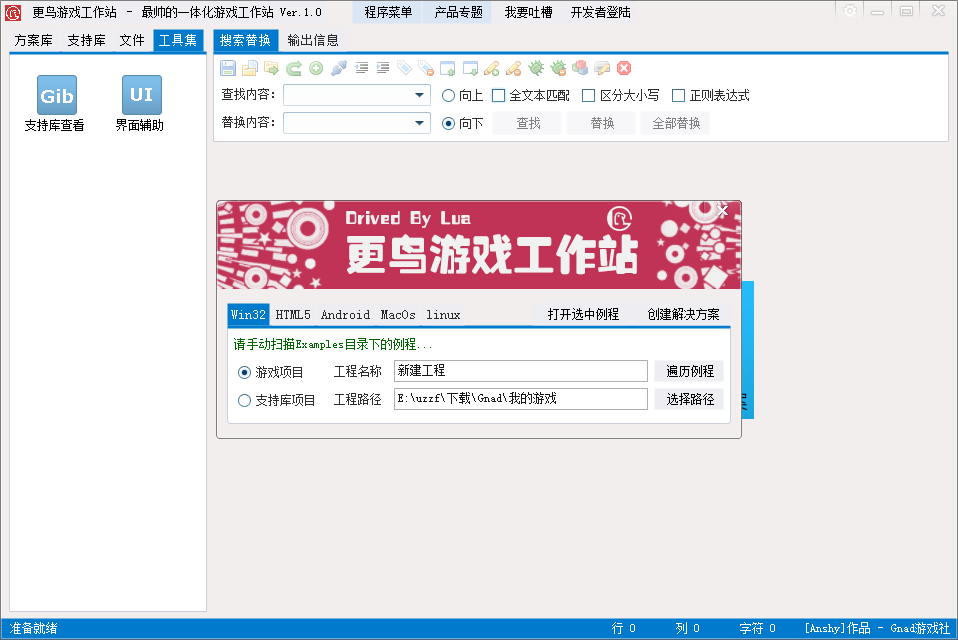Open the Gib 支持库查看 tool
This screenshot has height=640, width=958.
click(x=56, y=104)
